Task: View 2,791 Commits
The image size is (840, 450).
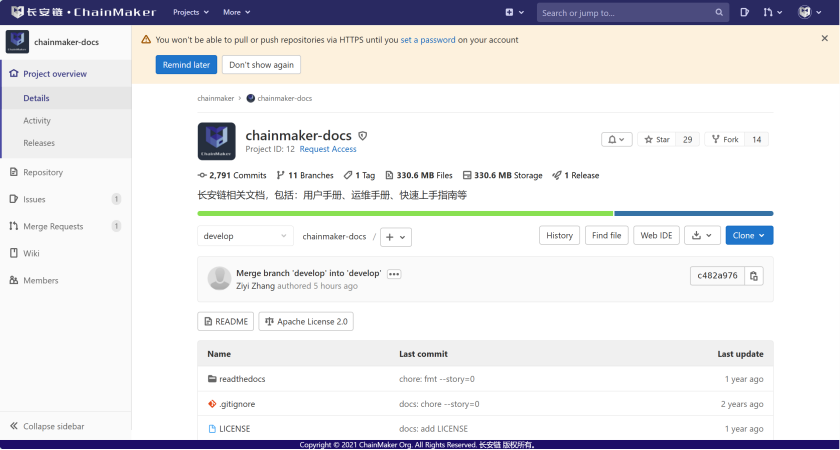Action: pos(232,176)
